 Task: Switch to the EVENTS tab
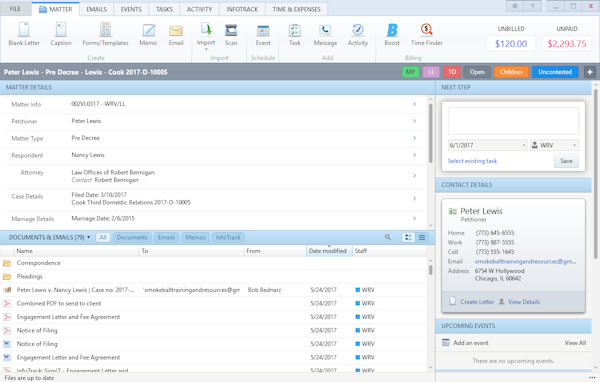pyautogui.click(x=131, y=9)
